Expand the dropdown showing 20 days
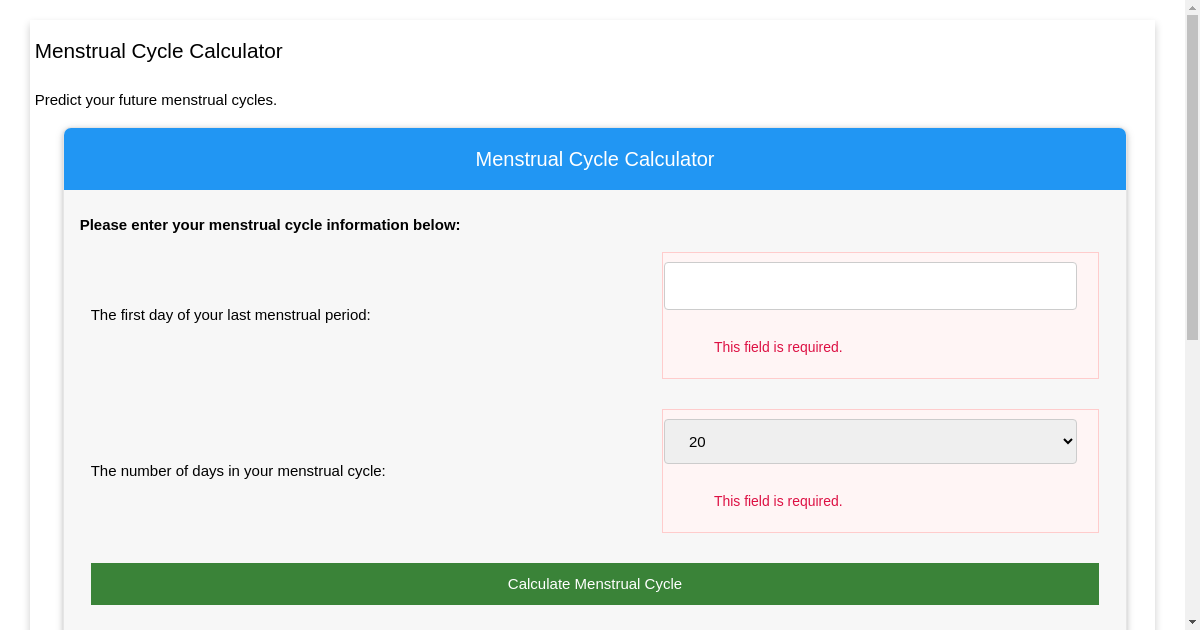The width and height of the screenshot is (1200, 630). click(870, 441)
